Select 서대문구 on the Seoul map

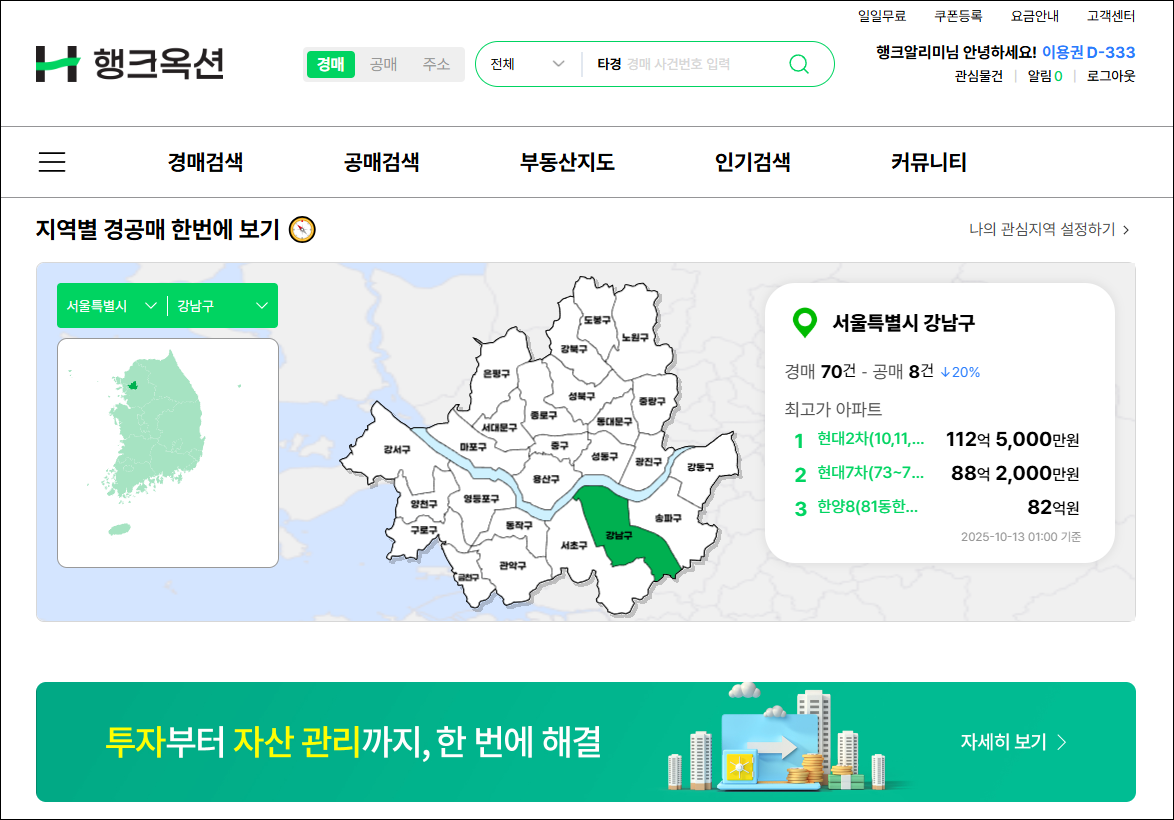(499, 428)
